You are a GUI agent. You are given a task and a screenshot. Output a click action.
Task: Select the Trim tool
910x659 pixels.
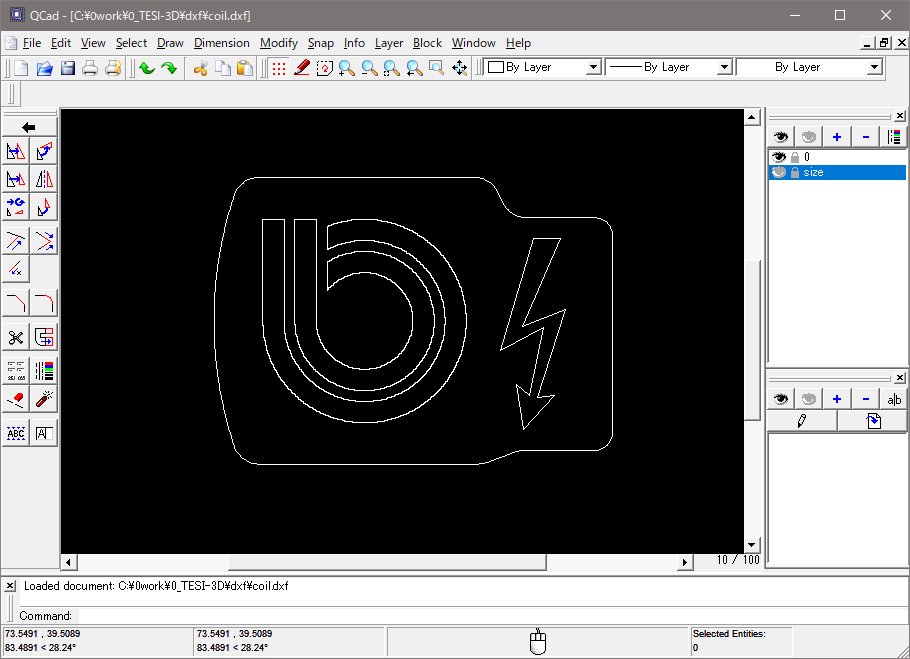16,241
